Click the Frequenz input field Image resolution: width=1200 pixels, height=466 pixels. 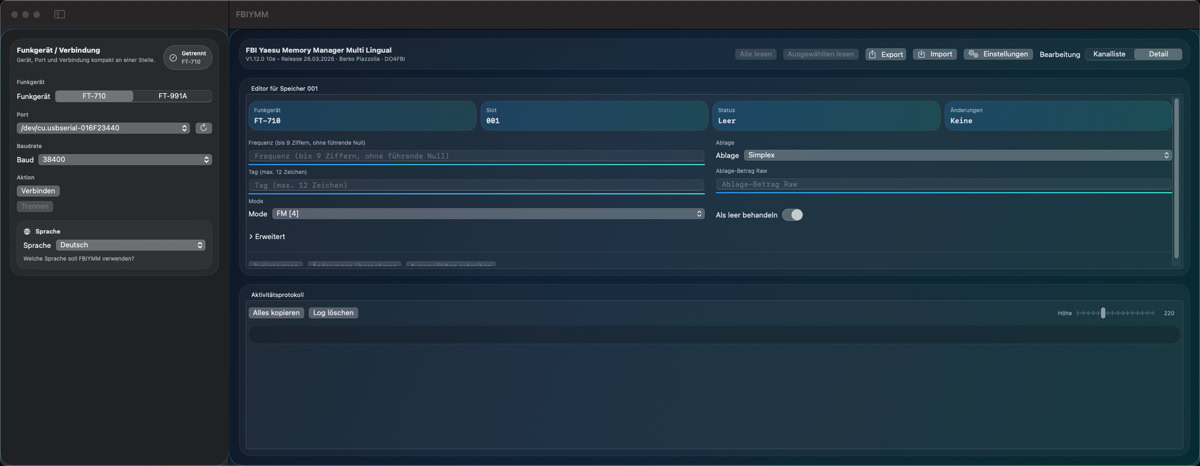coord(478,156)
